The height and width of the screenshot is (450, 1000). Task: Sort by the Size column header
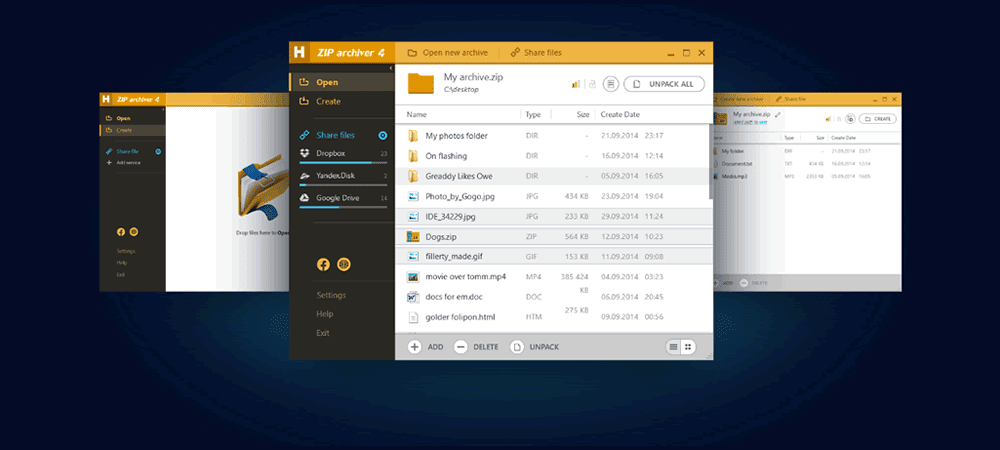click(x=583, y=115)
